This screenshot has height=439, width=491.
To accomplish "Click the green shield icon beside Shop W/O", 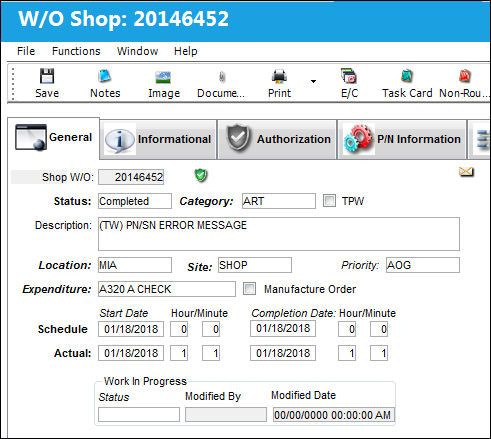I will coord(201,175).
